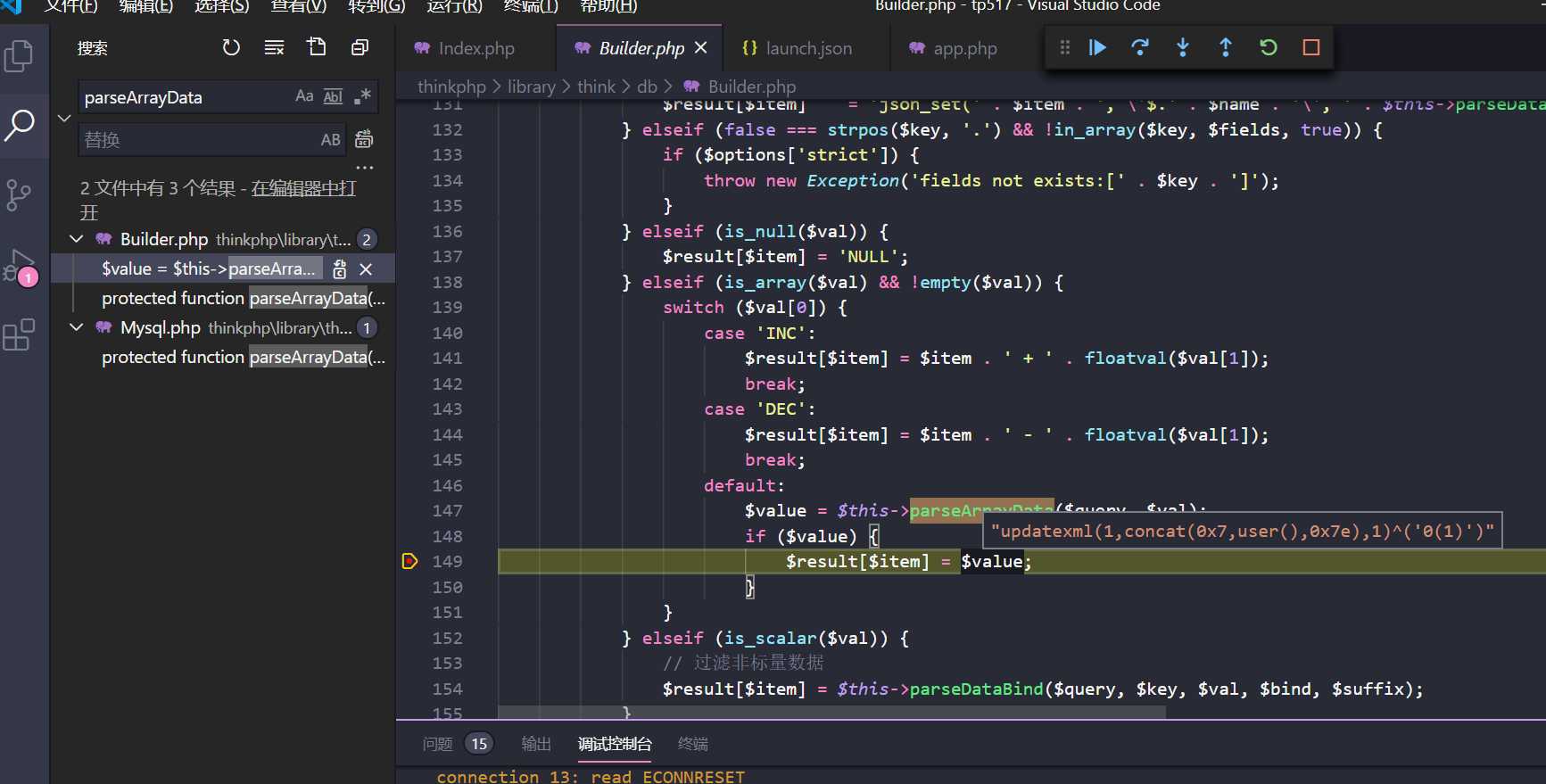Open the 问题 (Problems) panel tab

point(437,744)
